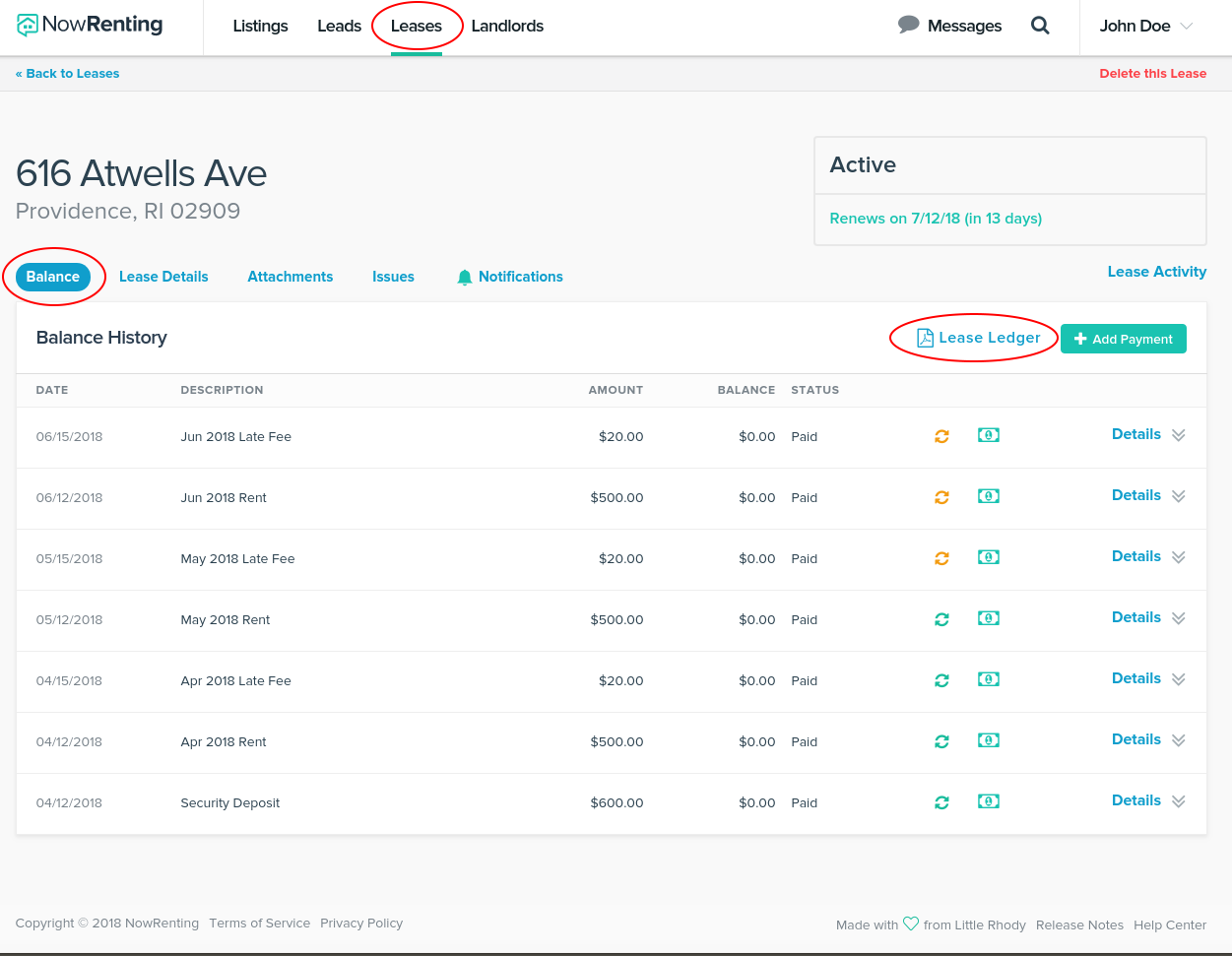Click the DESCRIPTION column header
The height and width of the screenshot is (956, 1232).
click(x=222, y=390)
